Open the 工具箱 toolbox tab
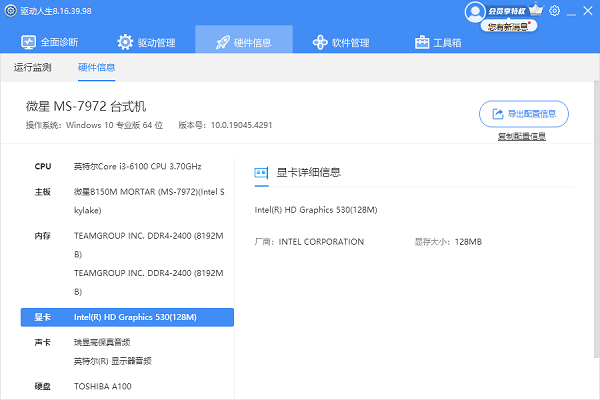 point(438,42)
